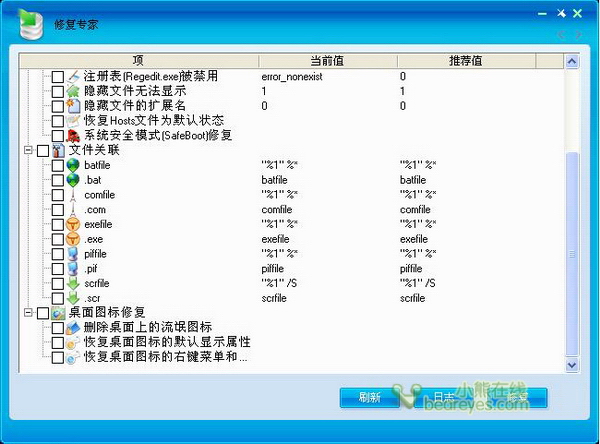Check the 桌面图标修复 group checkbox
The image size is (600, 444).
[43, 313]
